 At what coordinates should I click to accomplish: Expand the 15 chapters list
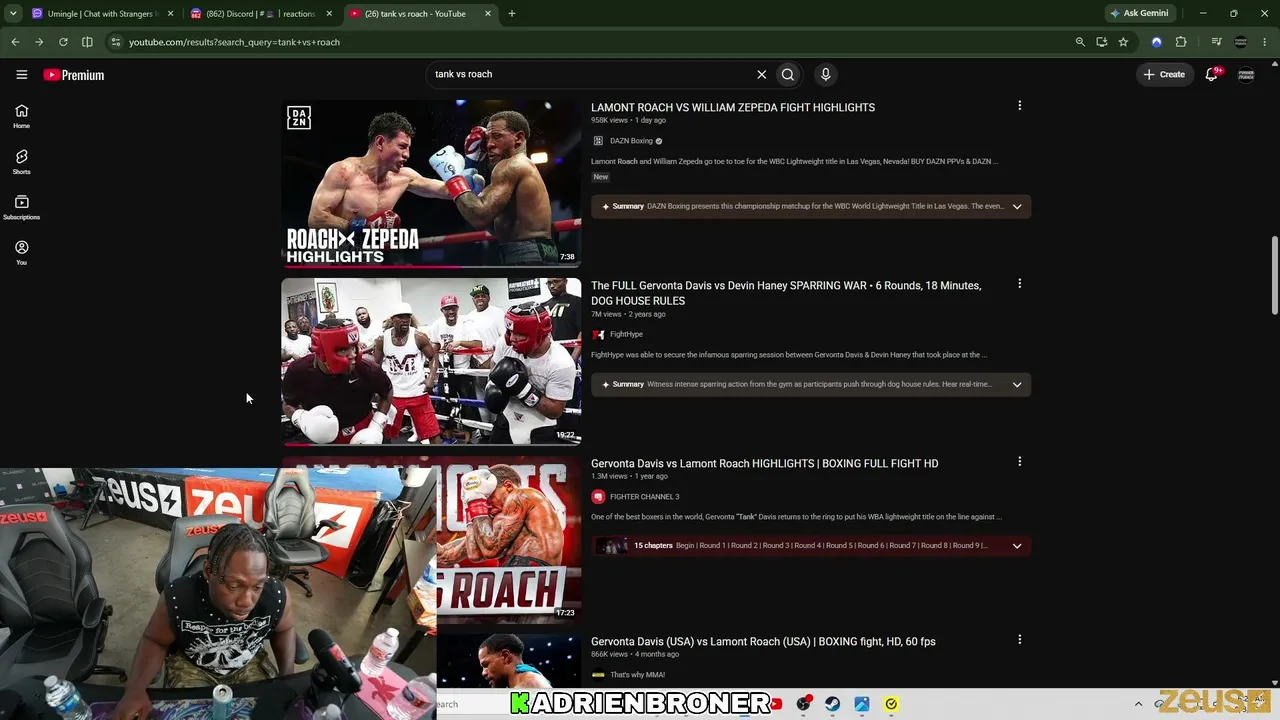click(1017, 546)
